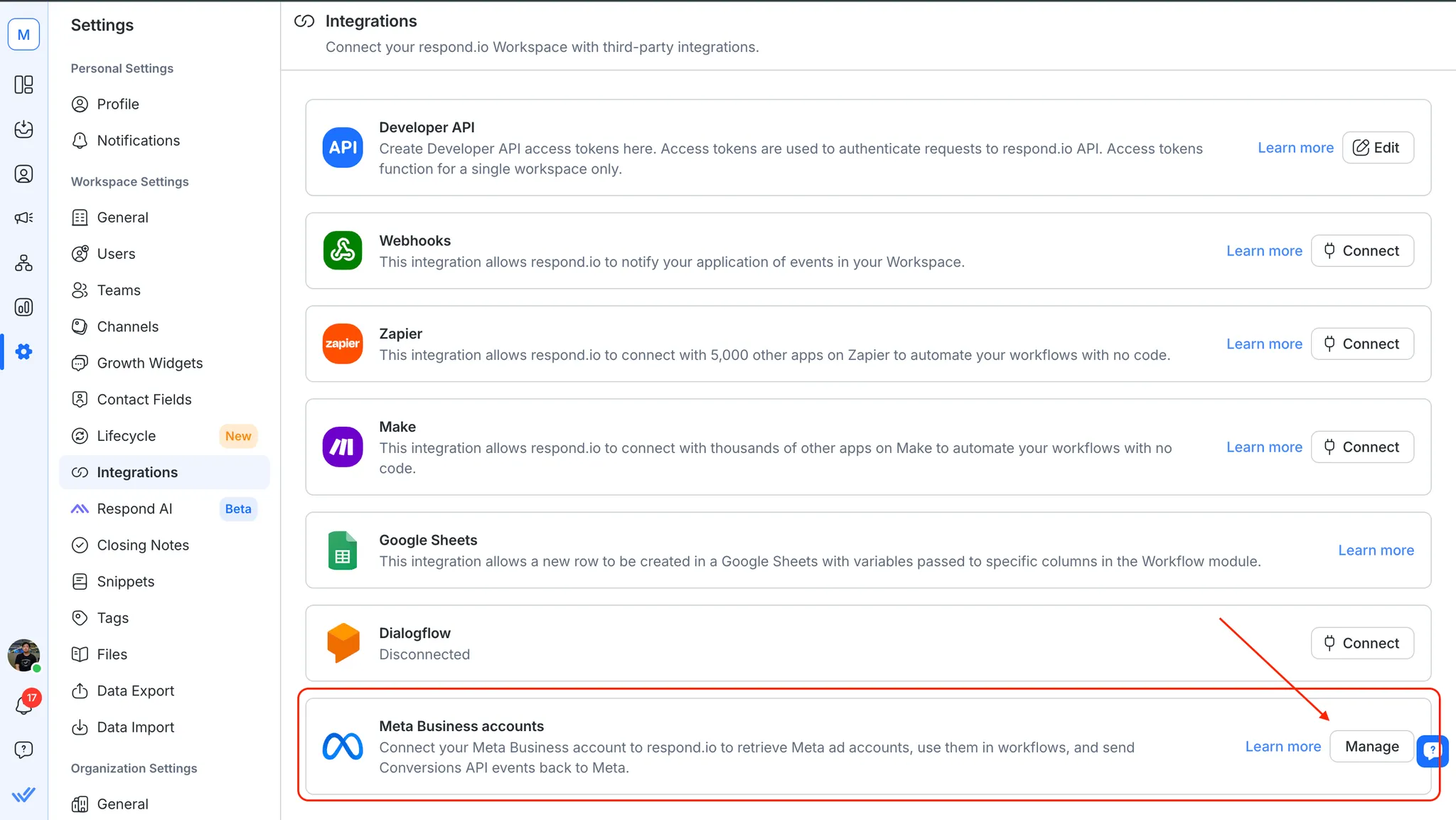Open the reports chart icon
The image size is (1456, 820).
(23, 307)
